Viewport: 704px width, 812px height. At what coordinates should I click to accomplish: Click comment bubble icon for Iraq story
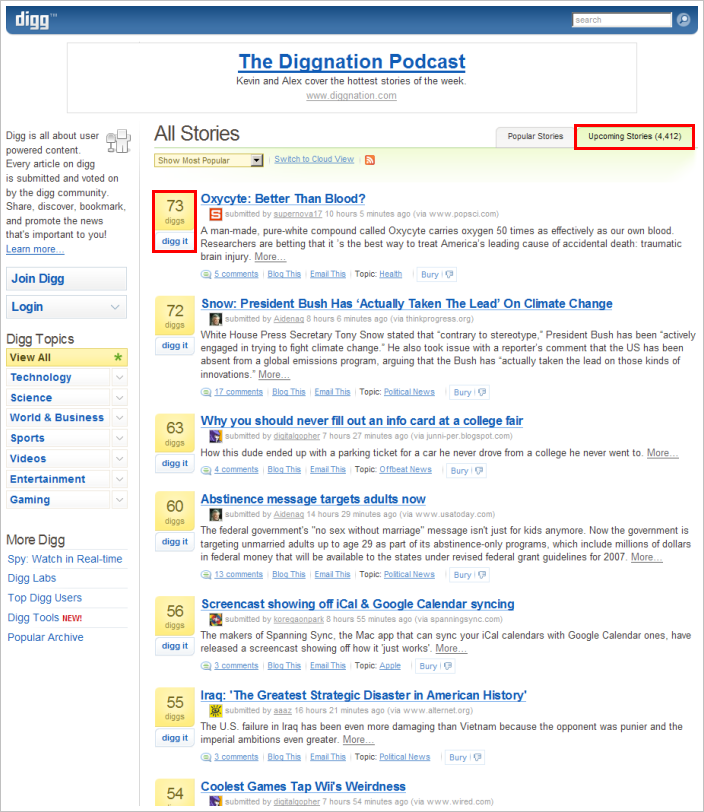point(206,757)
